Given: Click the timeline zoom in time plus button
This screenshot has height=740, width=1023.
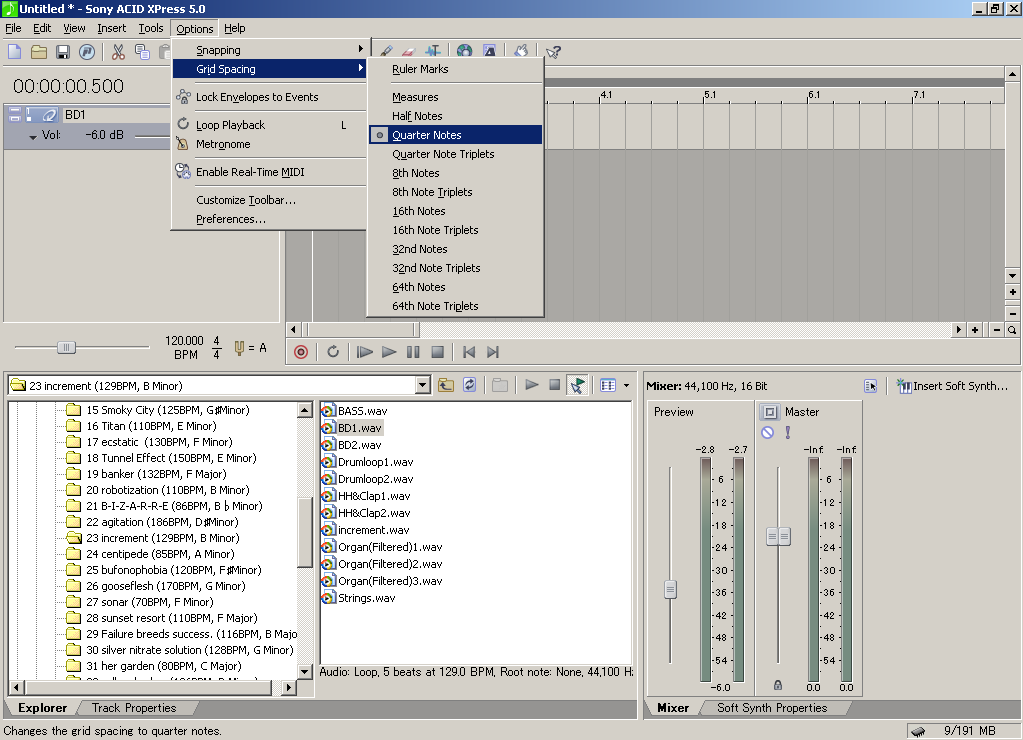Looking at the screenshot, I should [975, 330].
